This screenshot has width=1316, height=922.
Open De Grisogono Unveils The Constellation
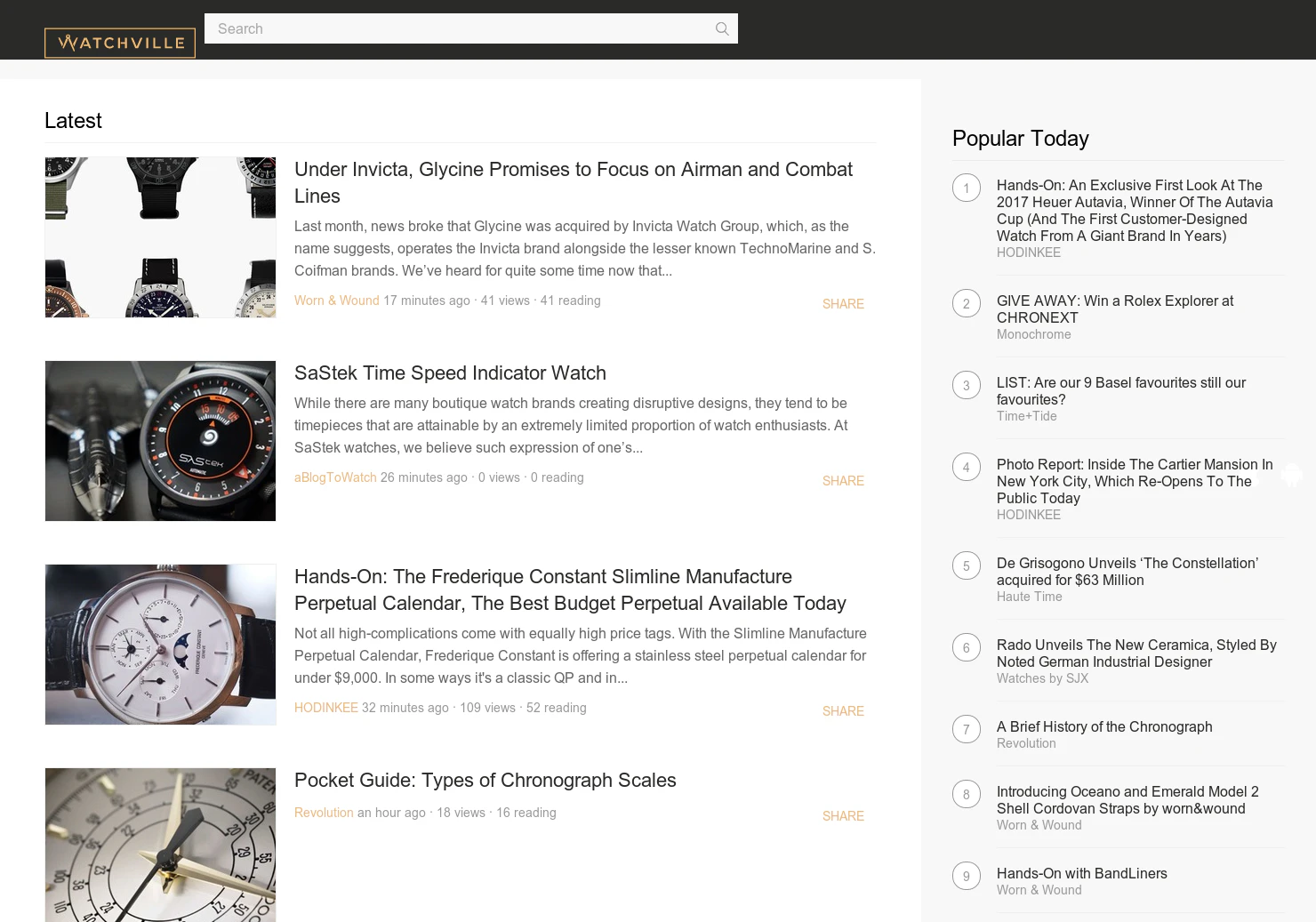[1127, 572]
